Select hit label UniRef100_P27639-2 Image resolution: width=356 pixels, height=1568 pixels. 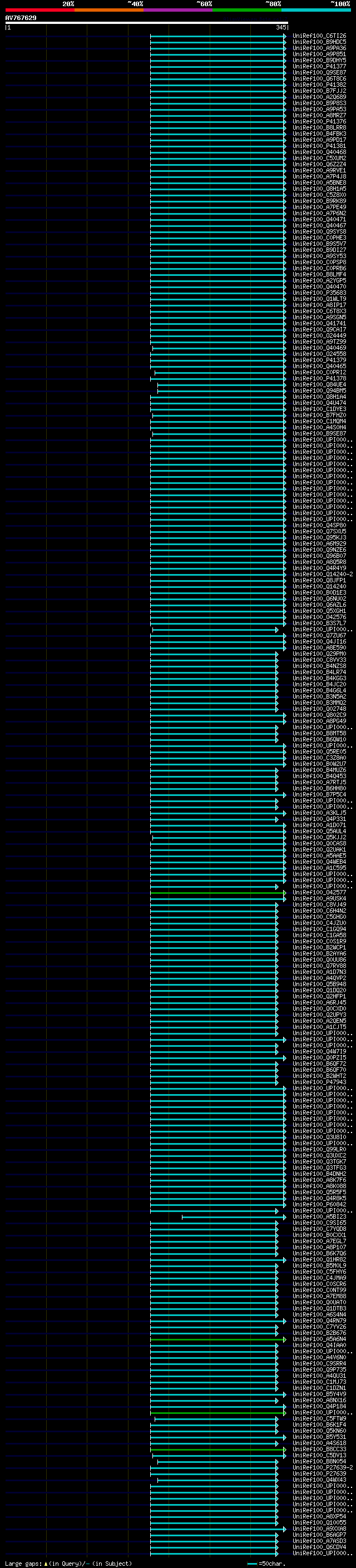(323, 1467)
